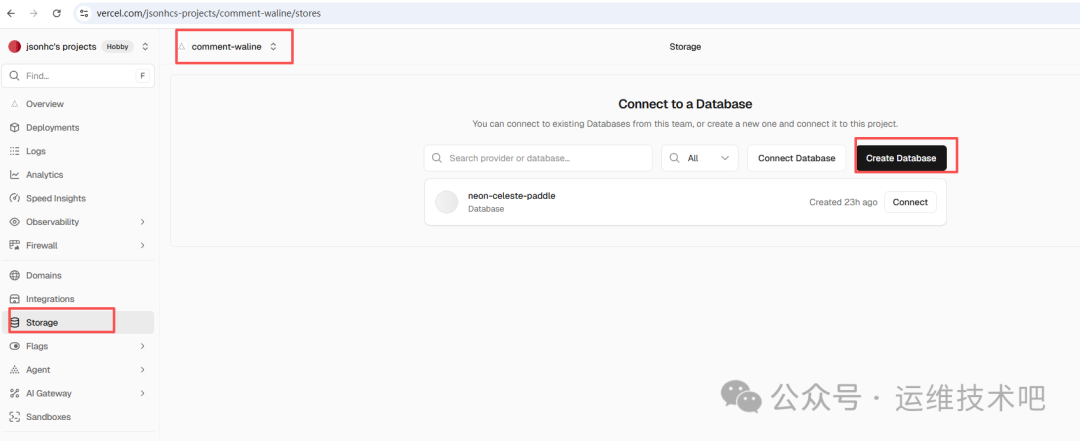This screenshot has width=1080, height=441.
Task: Click the Connect Database button
Action: click(x=797, y=158)
